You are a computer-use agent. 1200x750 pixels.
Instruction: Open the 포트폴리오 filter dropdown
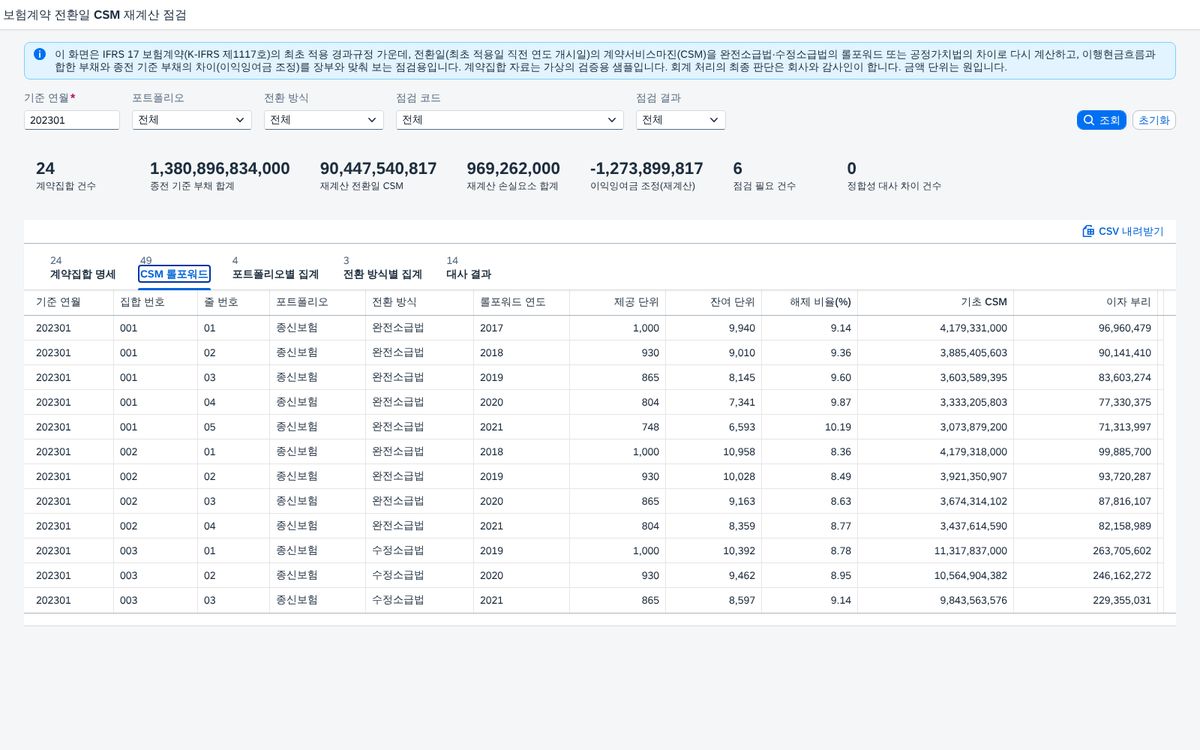tap(191, 120)
